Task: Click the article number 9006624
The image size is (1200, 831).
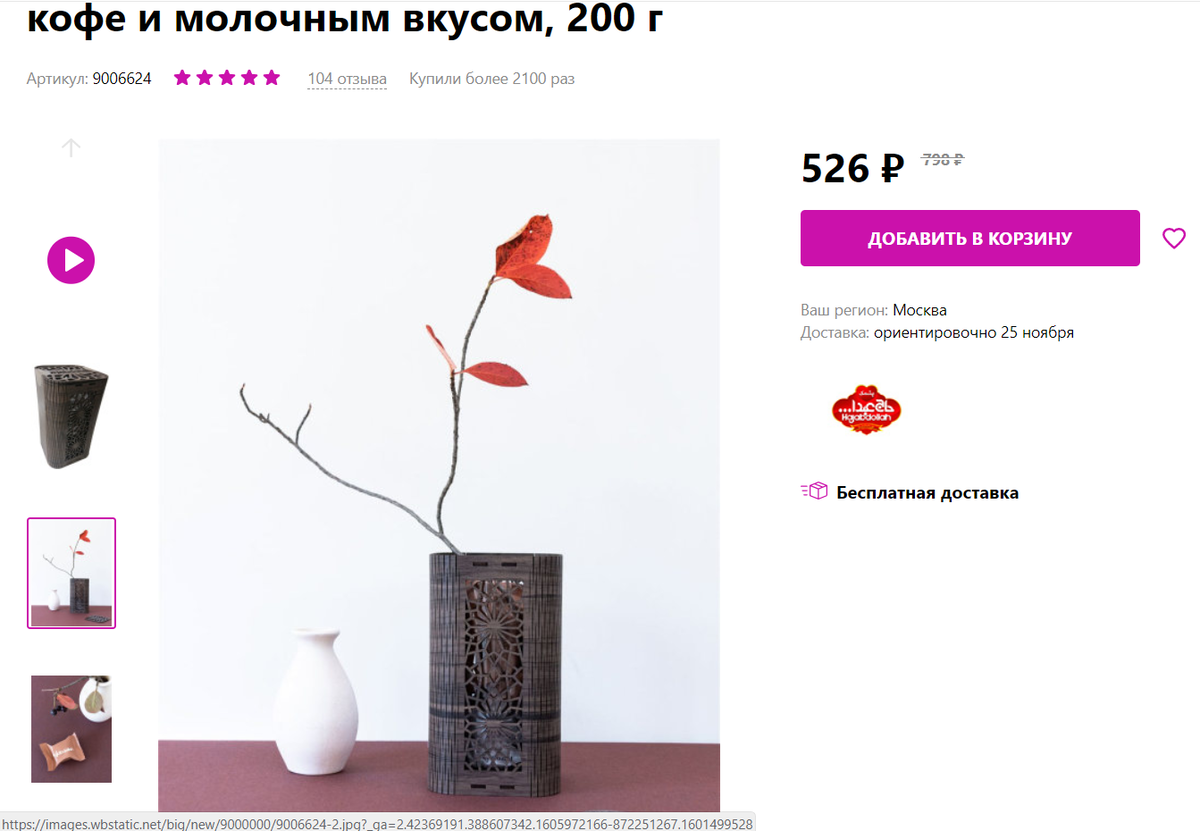Action: tap(122, 78)
